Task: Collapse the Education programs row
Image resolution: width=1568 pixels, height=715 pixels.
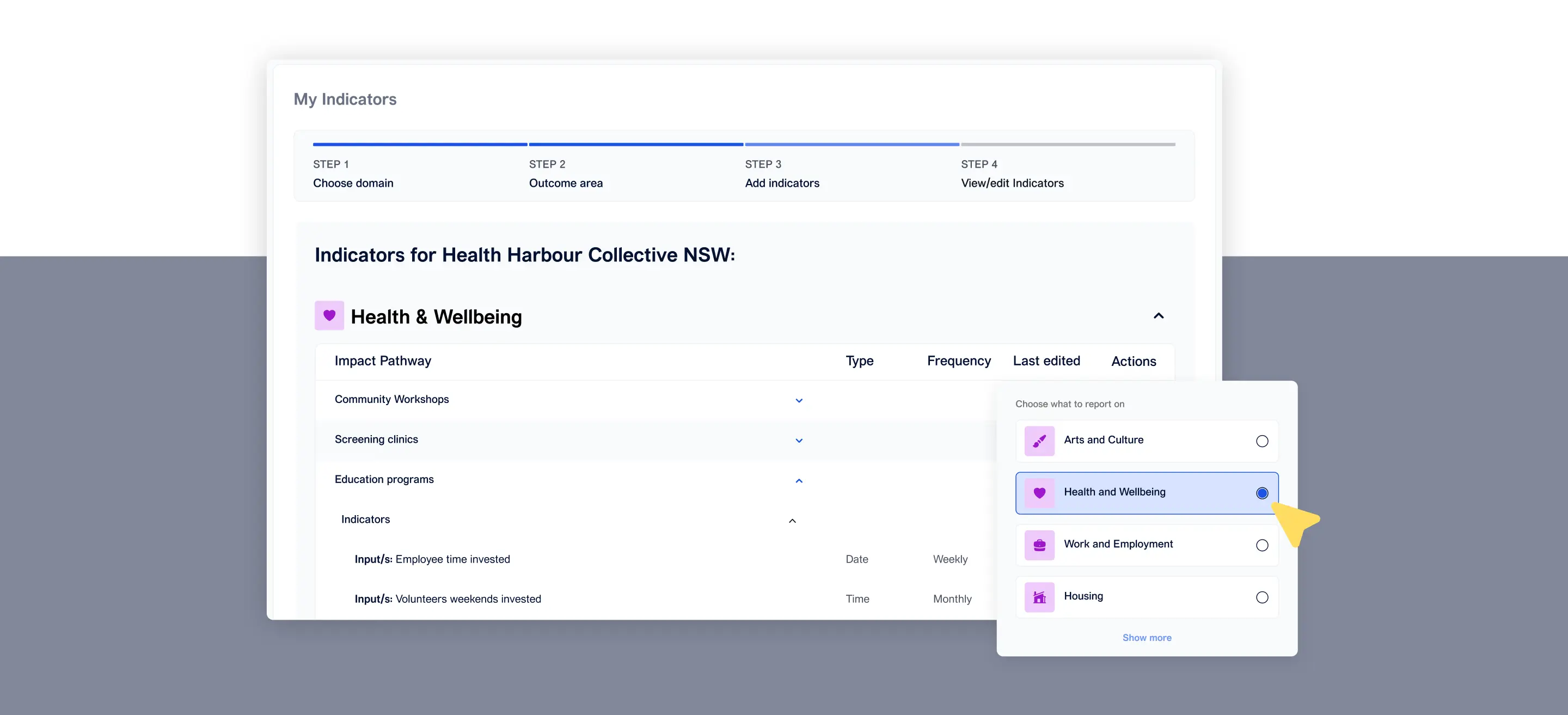Action: (x=799, y=480)
